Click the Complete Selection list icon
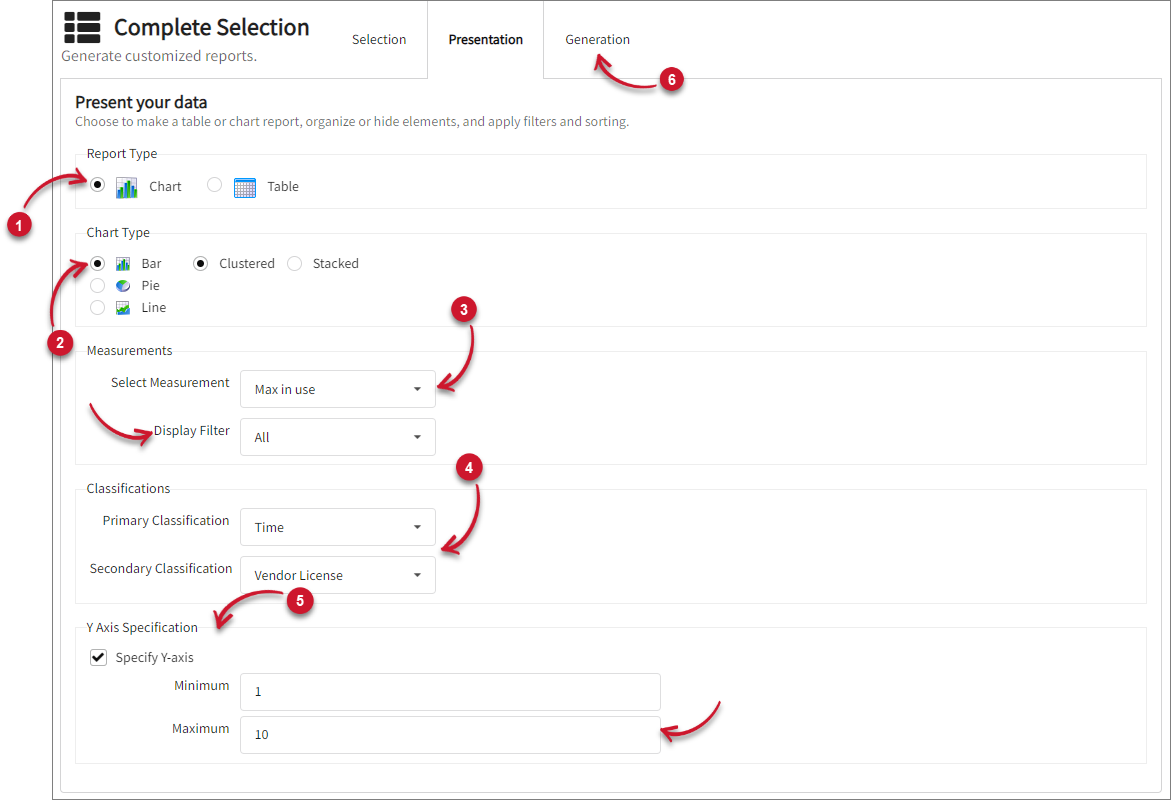This screenshot has height=800, width=1171. click(x=82, y=28)
